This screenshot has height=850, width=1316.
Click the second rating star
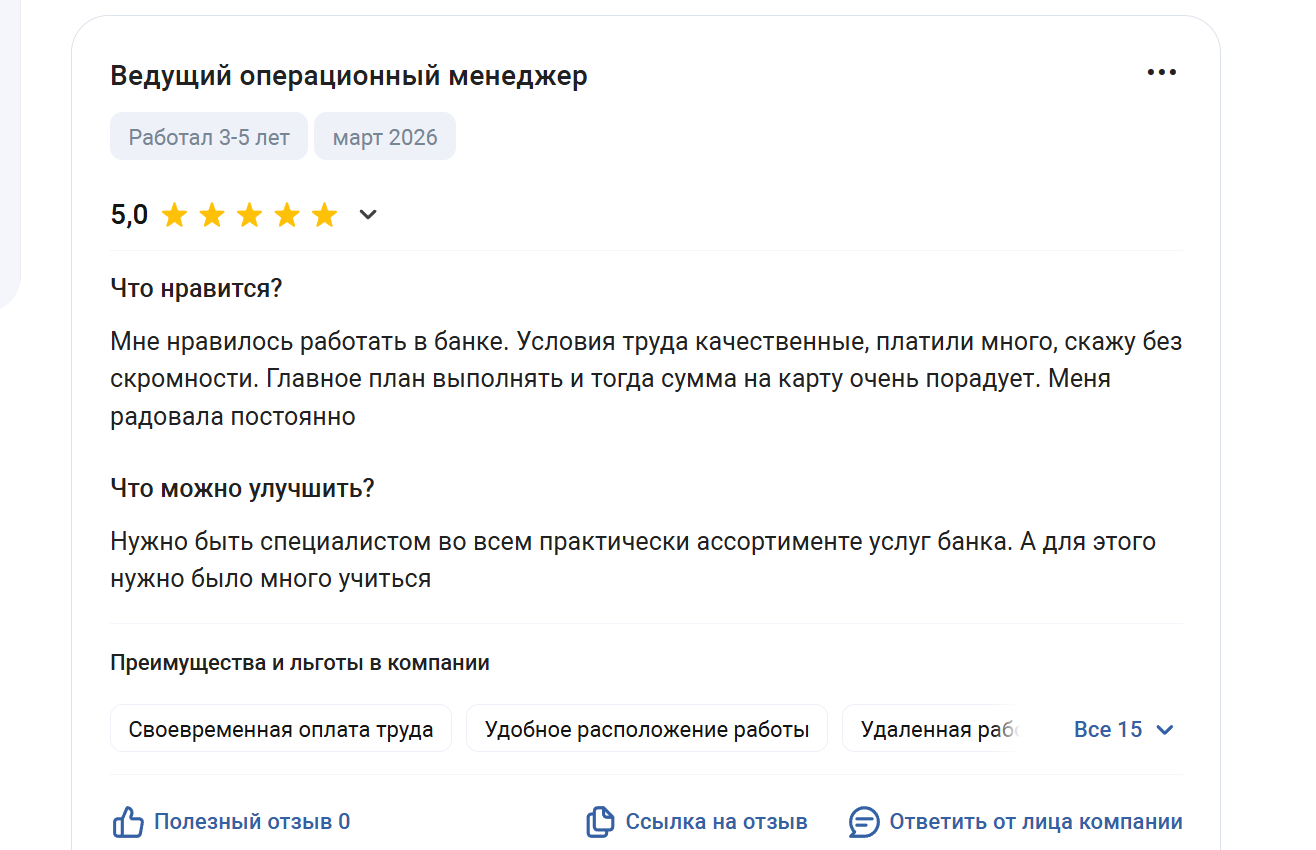point(212,215)
